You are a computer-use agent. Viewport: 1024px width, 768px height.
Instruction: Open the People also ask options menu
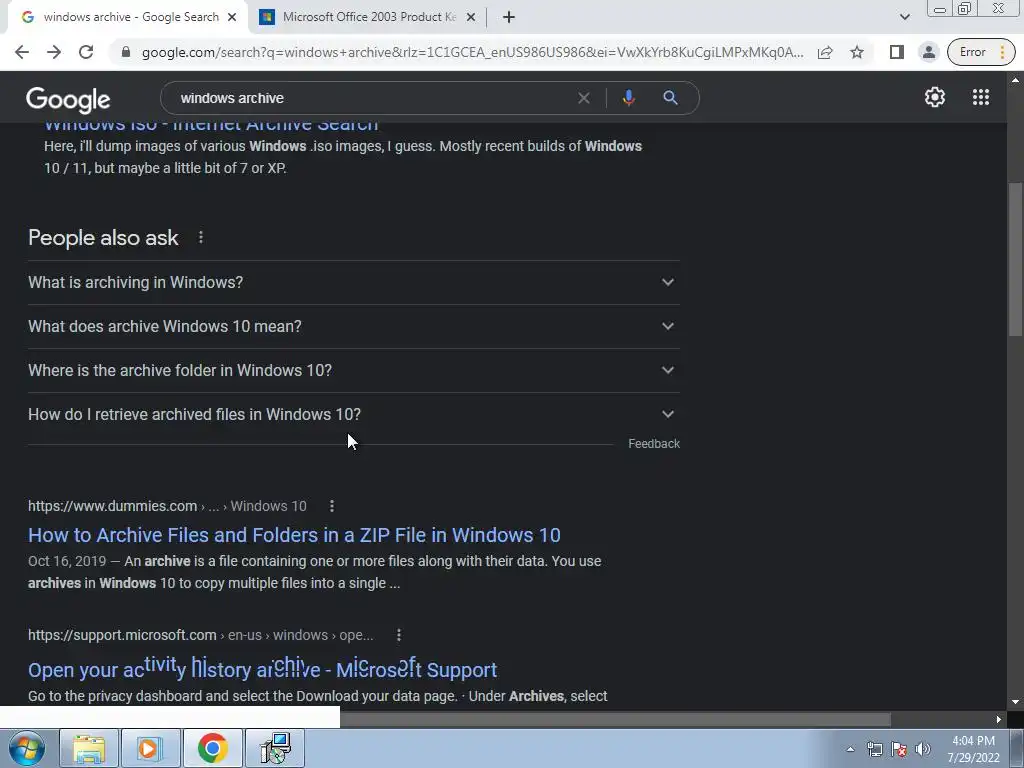tap(200, 238)
